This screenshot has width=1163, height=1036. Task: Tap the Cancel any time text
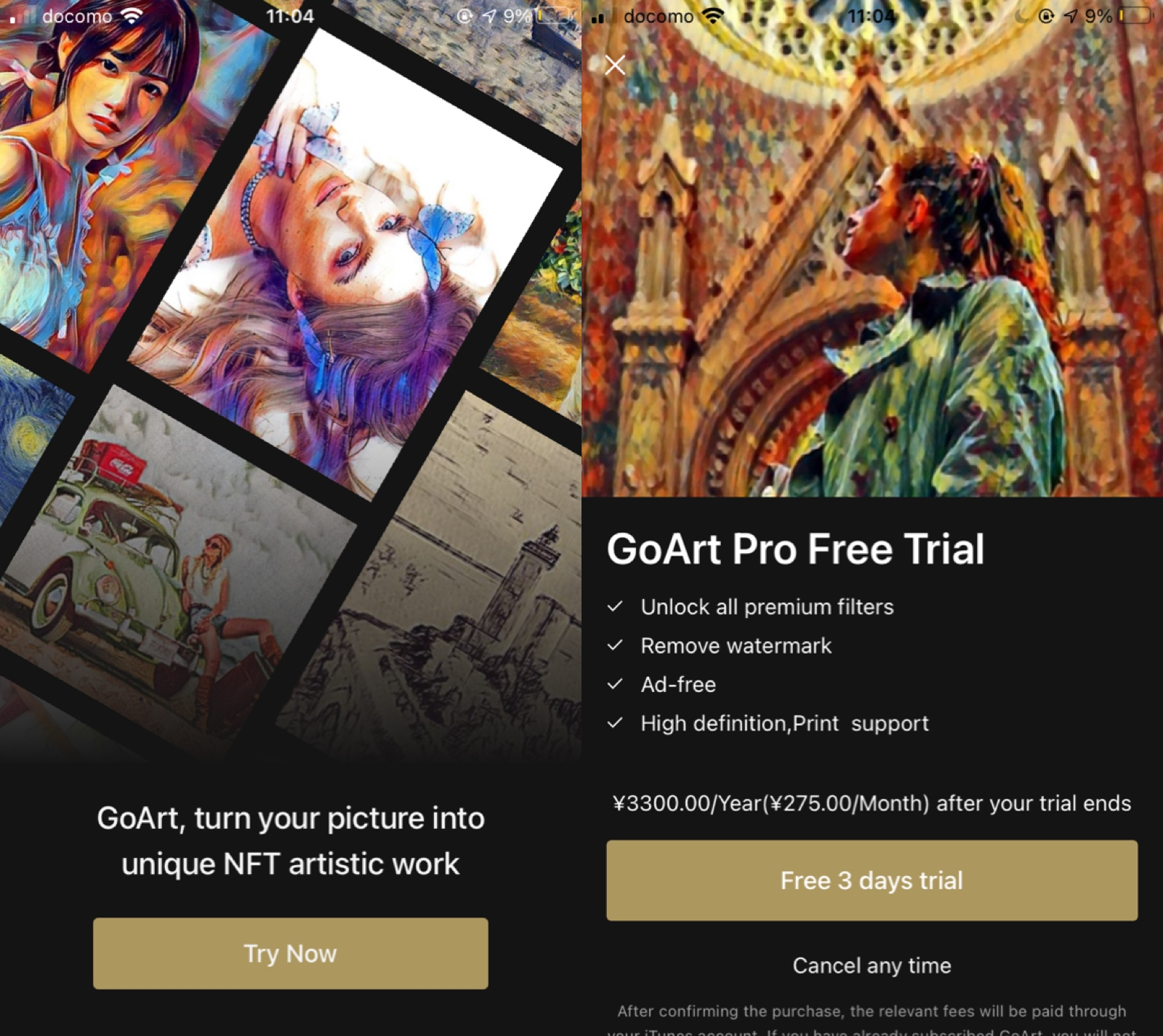pos(872,965)
